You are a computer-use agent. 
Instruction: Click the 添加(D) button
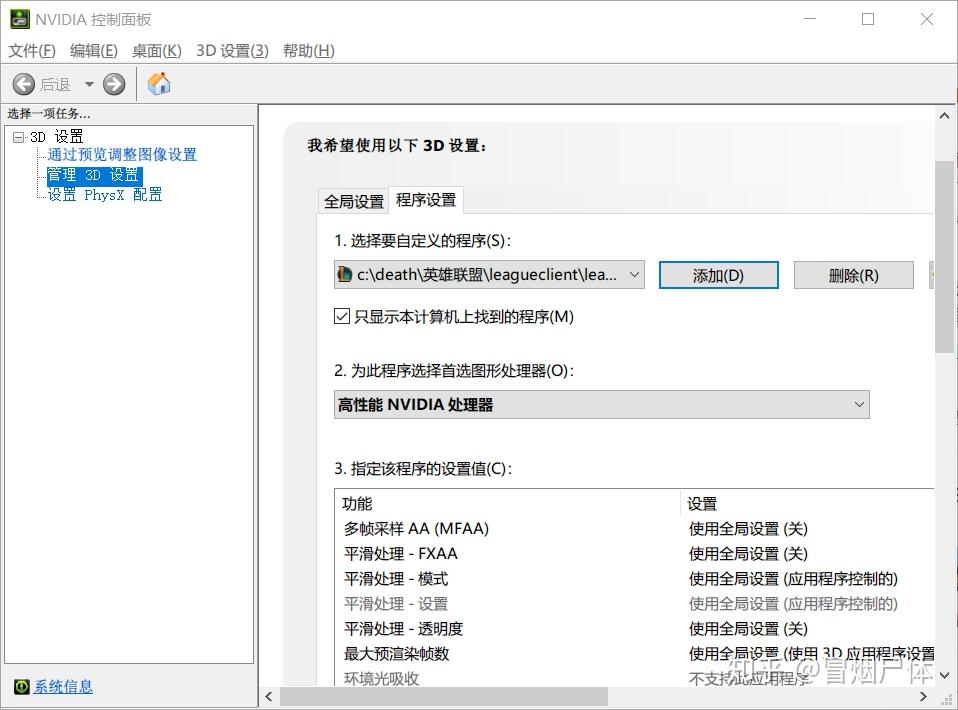718,276
